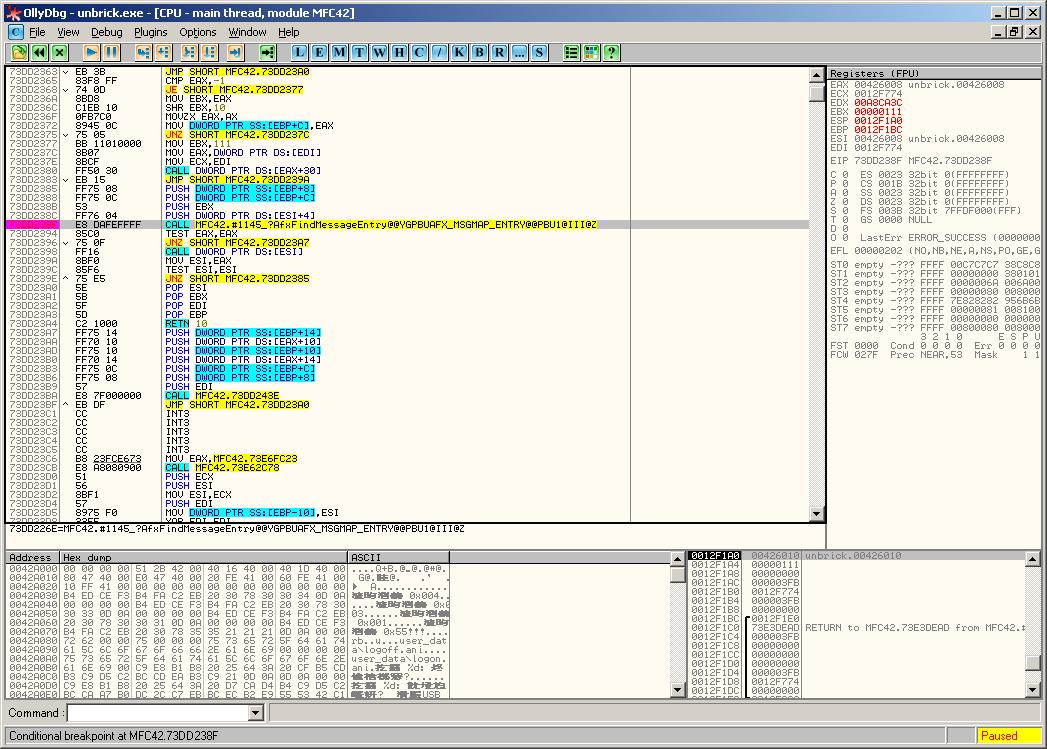
Task: Select the CALL MFC42.73DD243E line
Action: (407, 396)
